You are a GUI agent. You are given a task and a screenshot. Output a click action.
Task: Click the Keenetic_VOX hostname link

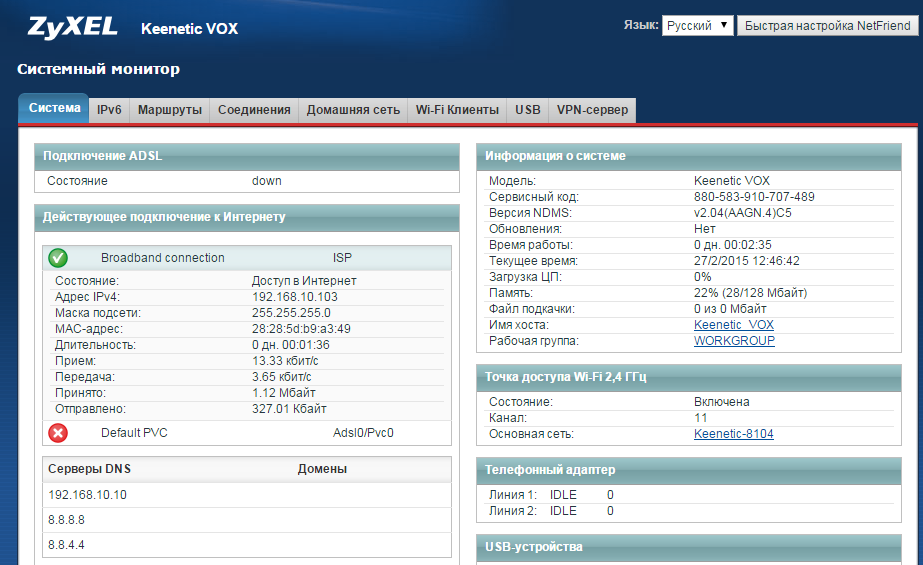pyautogui.click(x=733, y=325)
